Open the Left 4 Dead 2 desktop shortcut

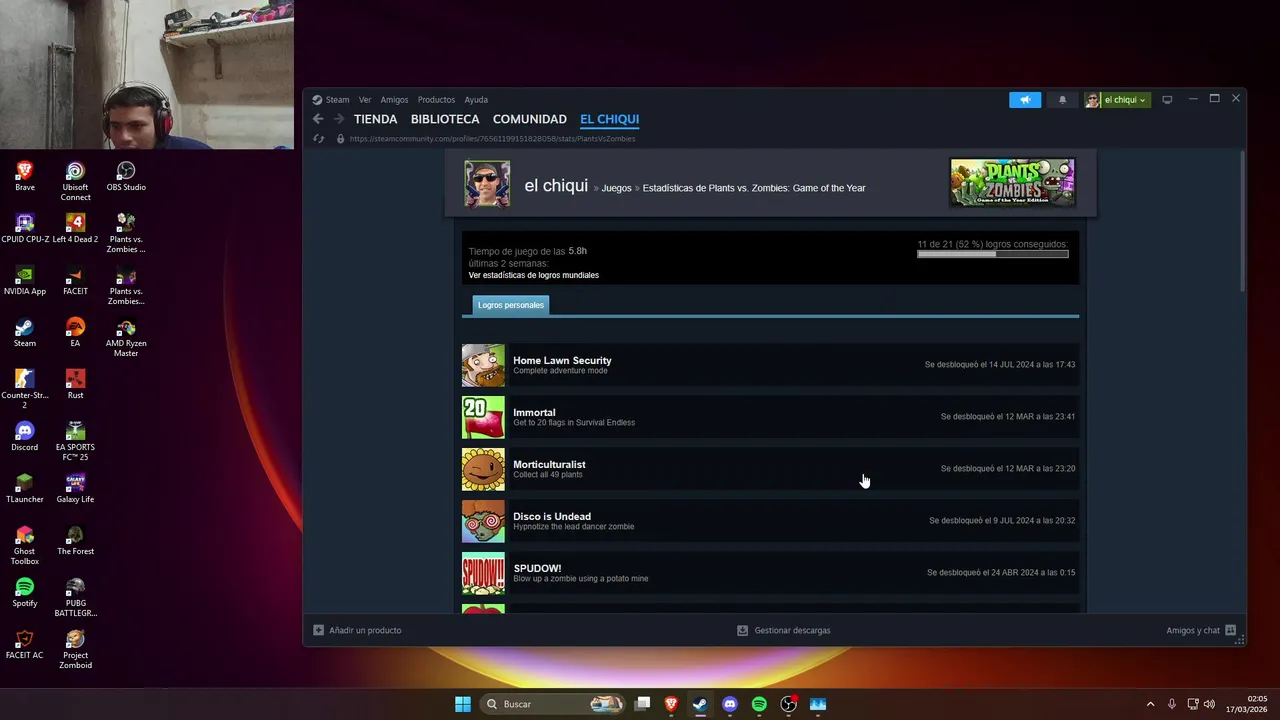click(x=75, y=228)
